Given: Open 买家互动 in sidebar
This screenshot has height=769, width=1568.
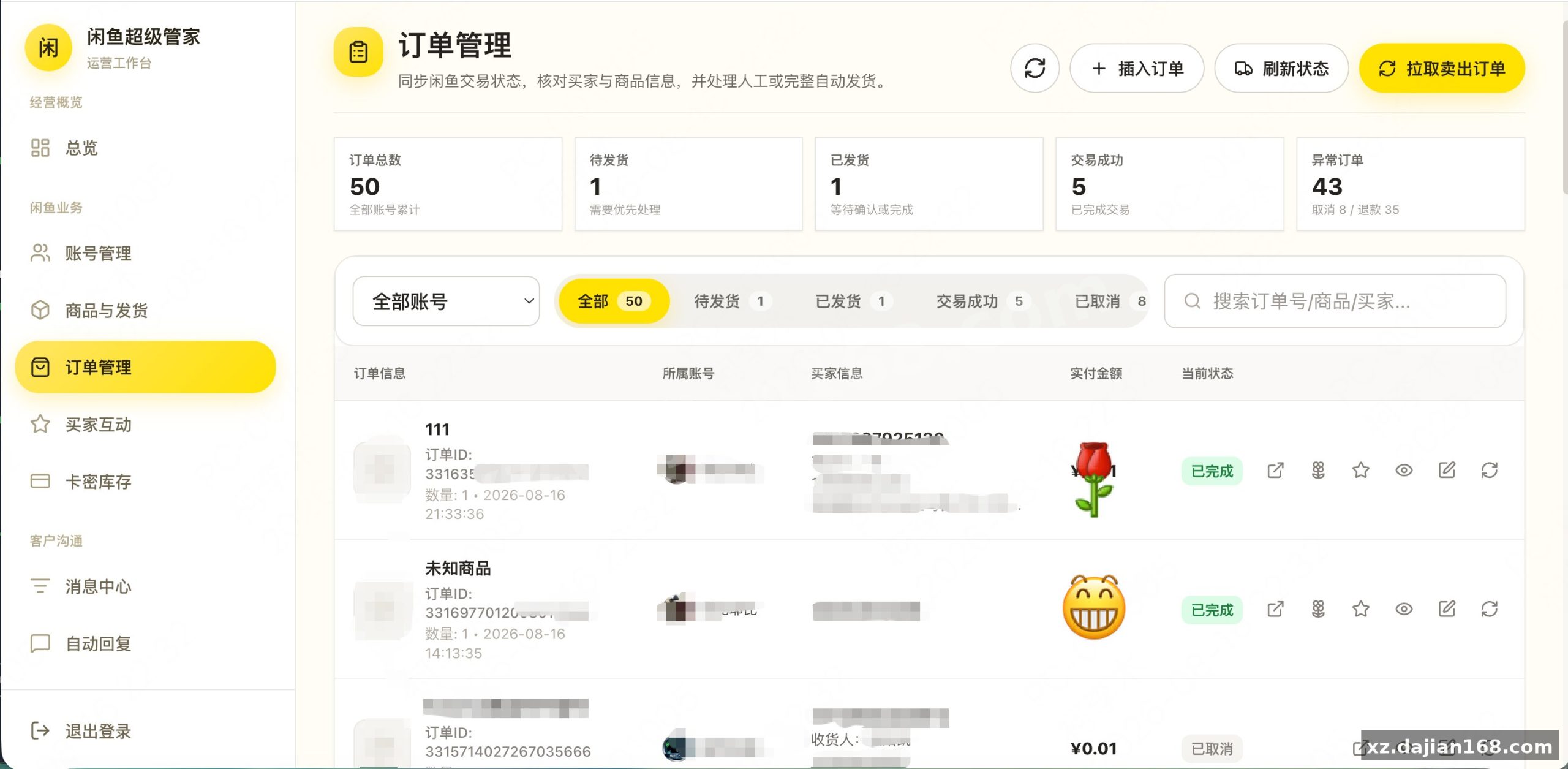Looking at the screenshot, I should [145, 424].
